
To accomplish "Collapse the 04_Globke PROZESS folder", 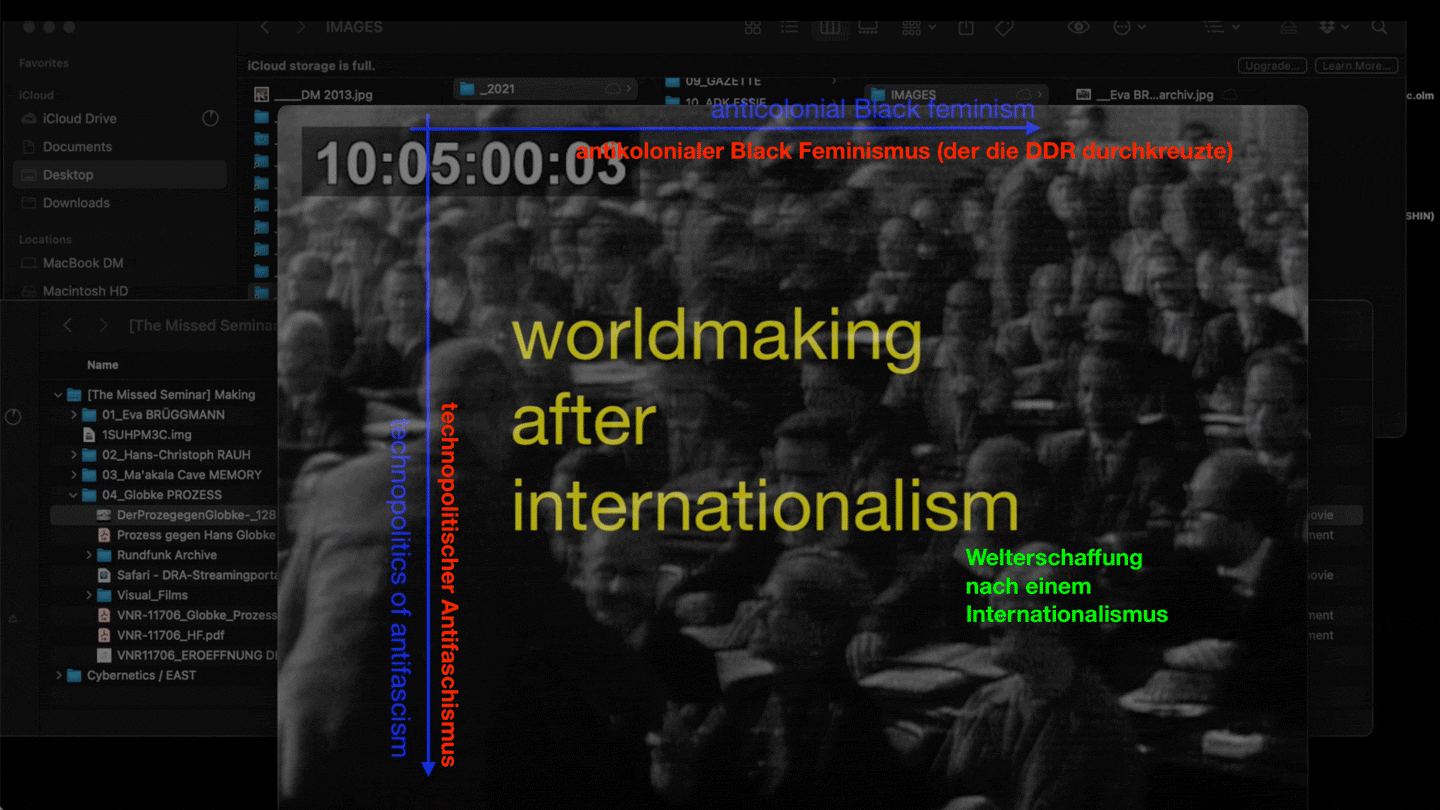I will [74, 495].
